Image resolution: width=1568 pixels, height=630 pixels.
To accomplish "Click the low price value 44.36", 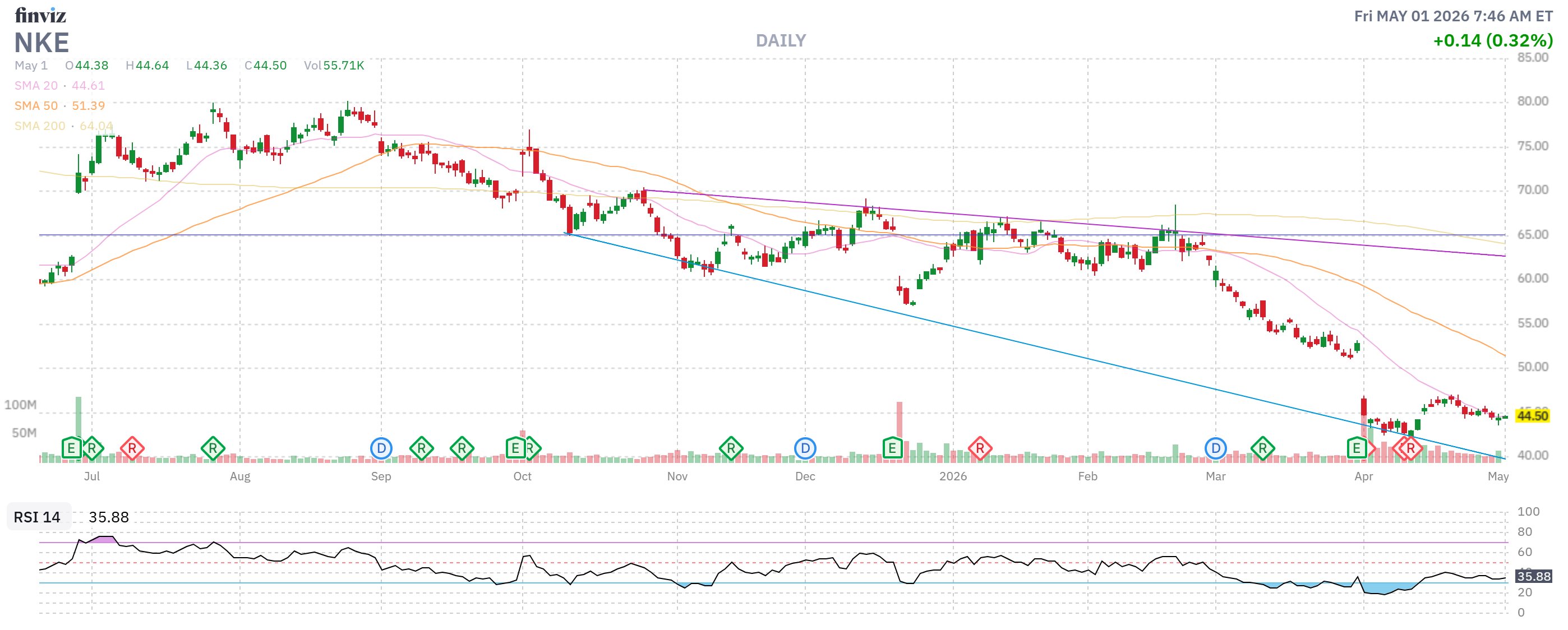I will [x=211, y=66].
